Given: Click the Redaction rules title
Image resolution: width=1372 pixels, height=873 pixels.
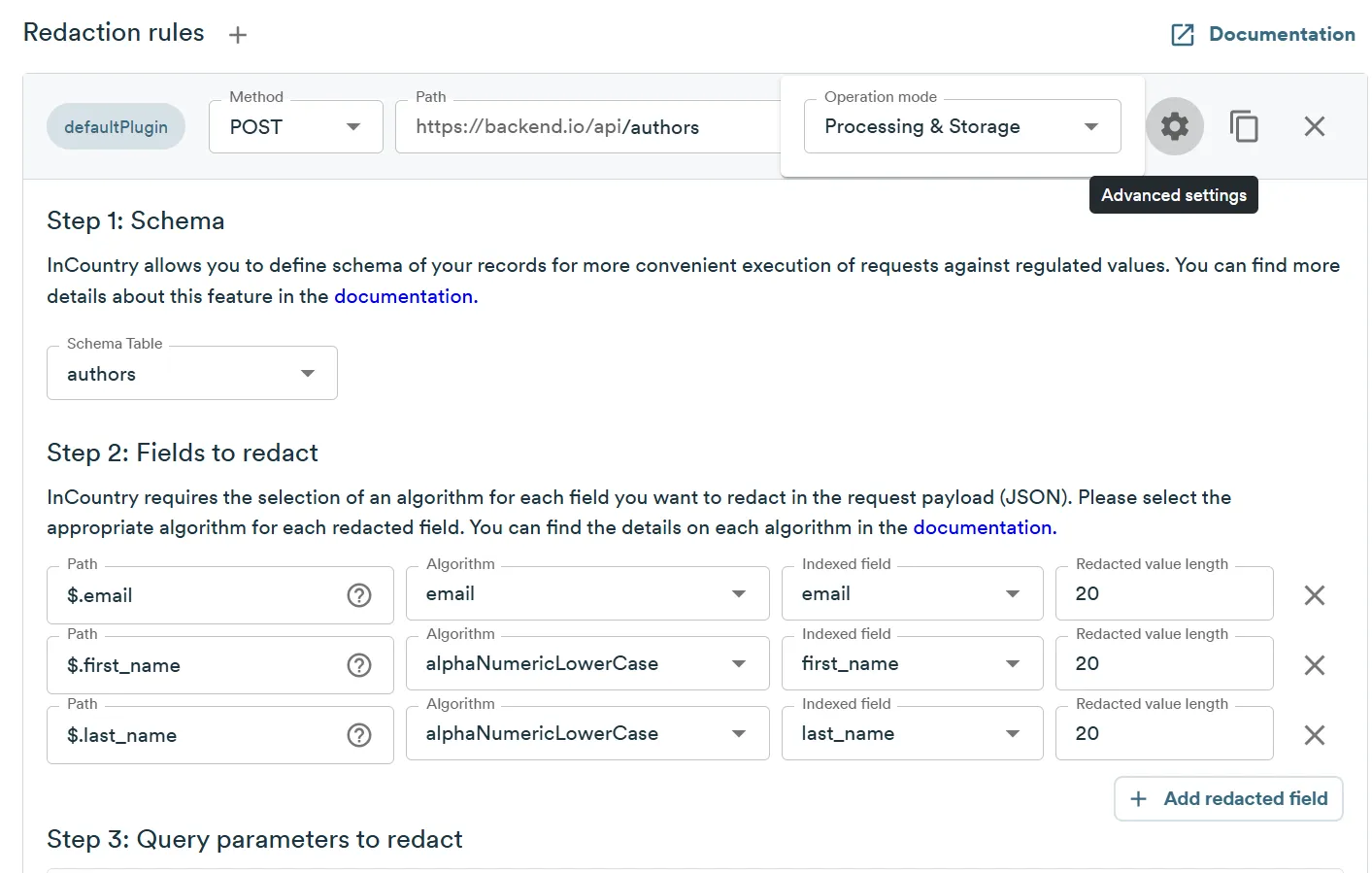Looking at the screenshot, I should pos(114,32).
